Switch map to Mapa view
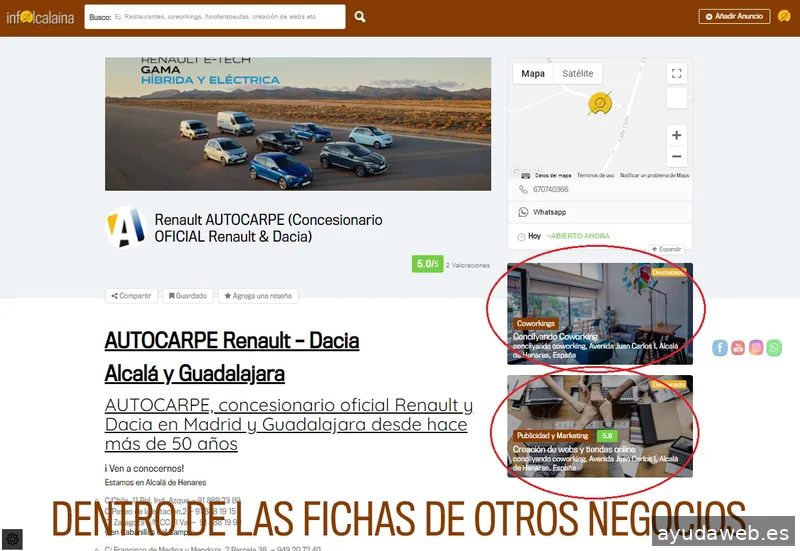 533,73
